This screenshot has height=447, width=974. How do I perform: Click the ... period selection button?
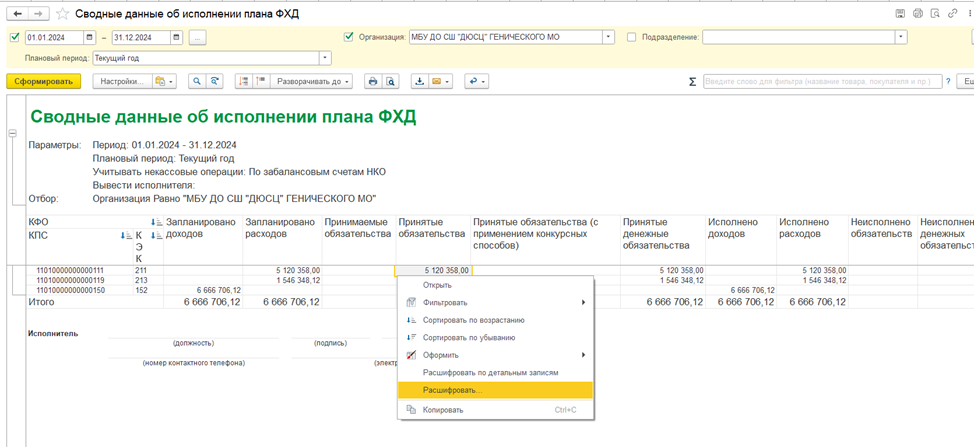[x=198, y=37]
